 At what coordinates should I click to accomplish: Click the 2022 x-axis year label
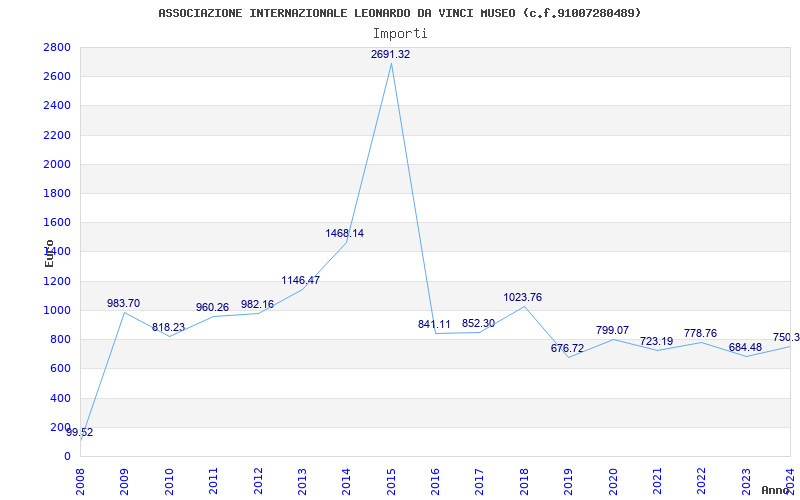coord(702,481)
